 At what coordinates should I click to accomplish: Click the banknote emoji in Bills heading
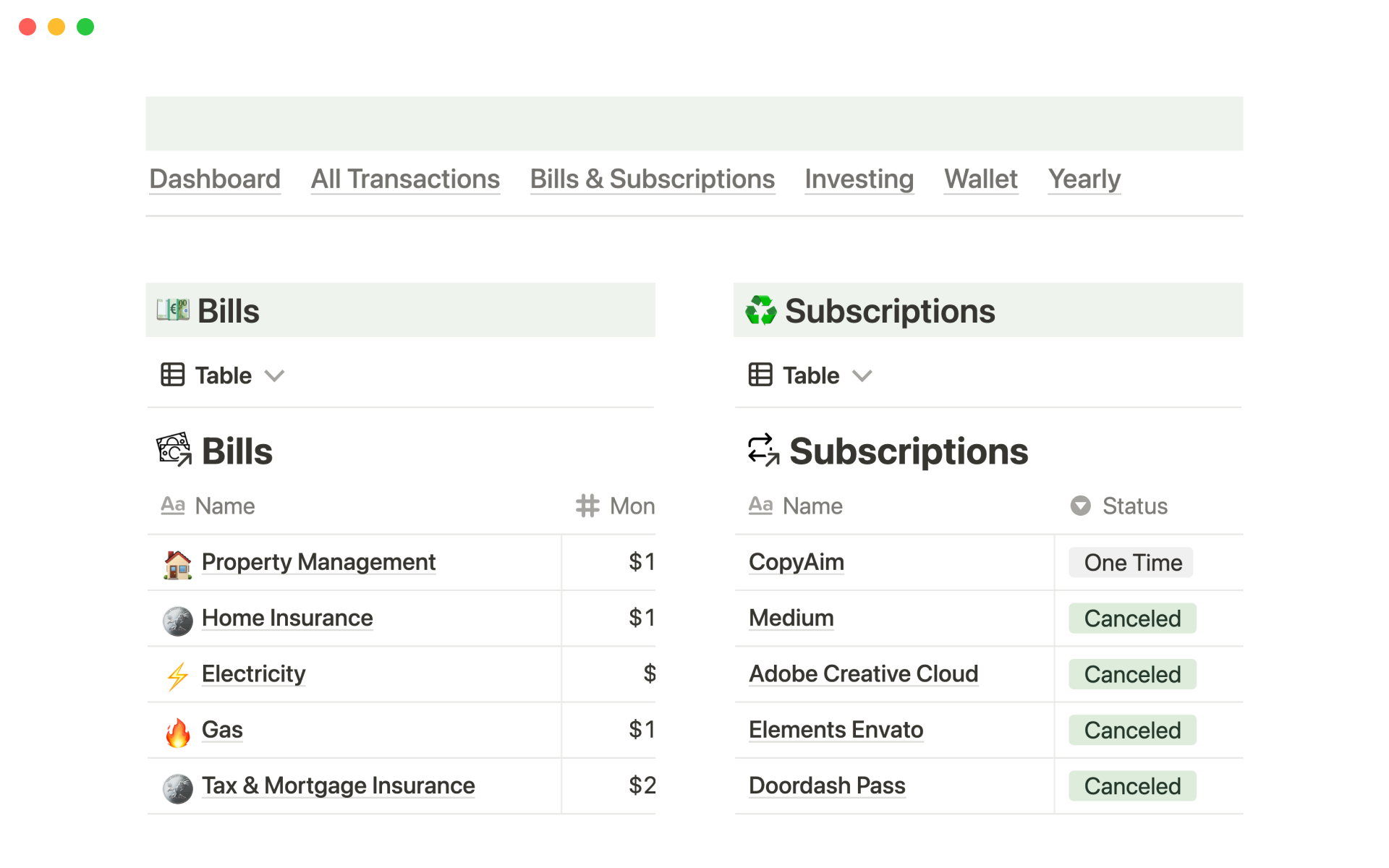173,310
